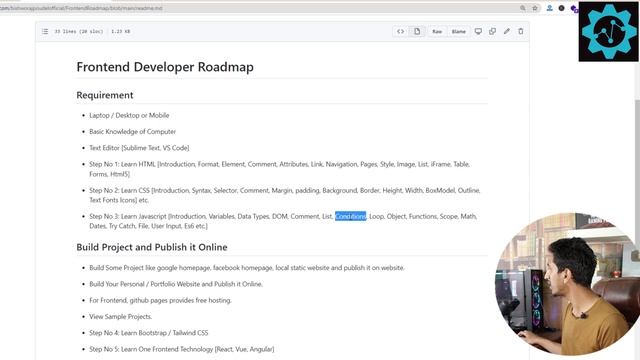Screen dimensions: 640x360
Task: Open the Raw file view
Action: [437, 31]
